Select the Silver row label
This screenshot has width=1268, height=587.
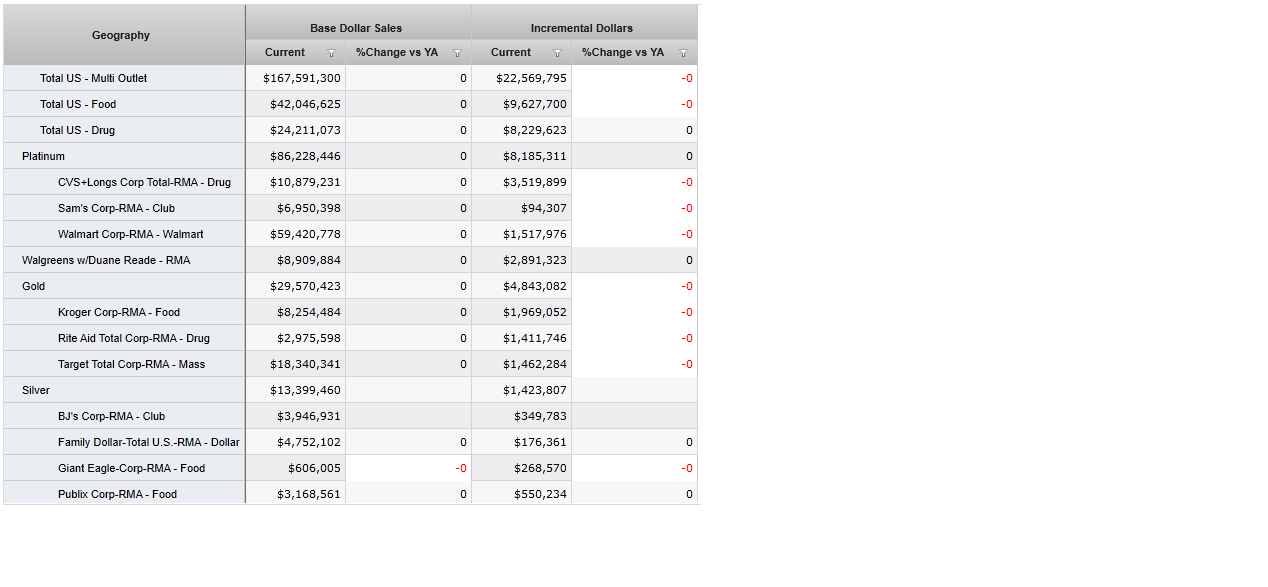click(x=36, y=390)
